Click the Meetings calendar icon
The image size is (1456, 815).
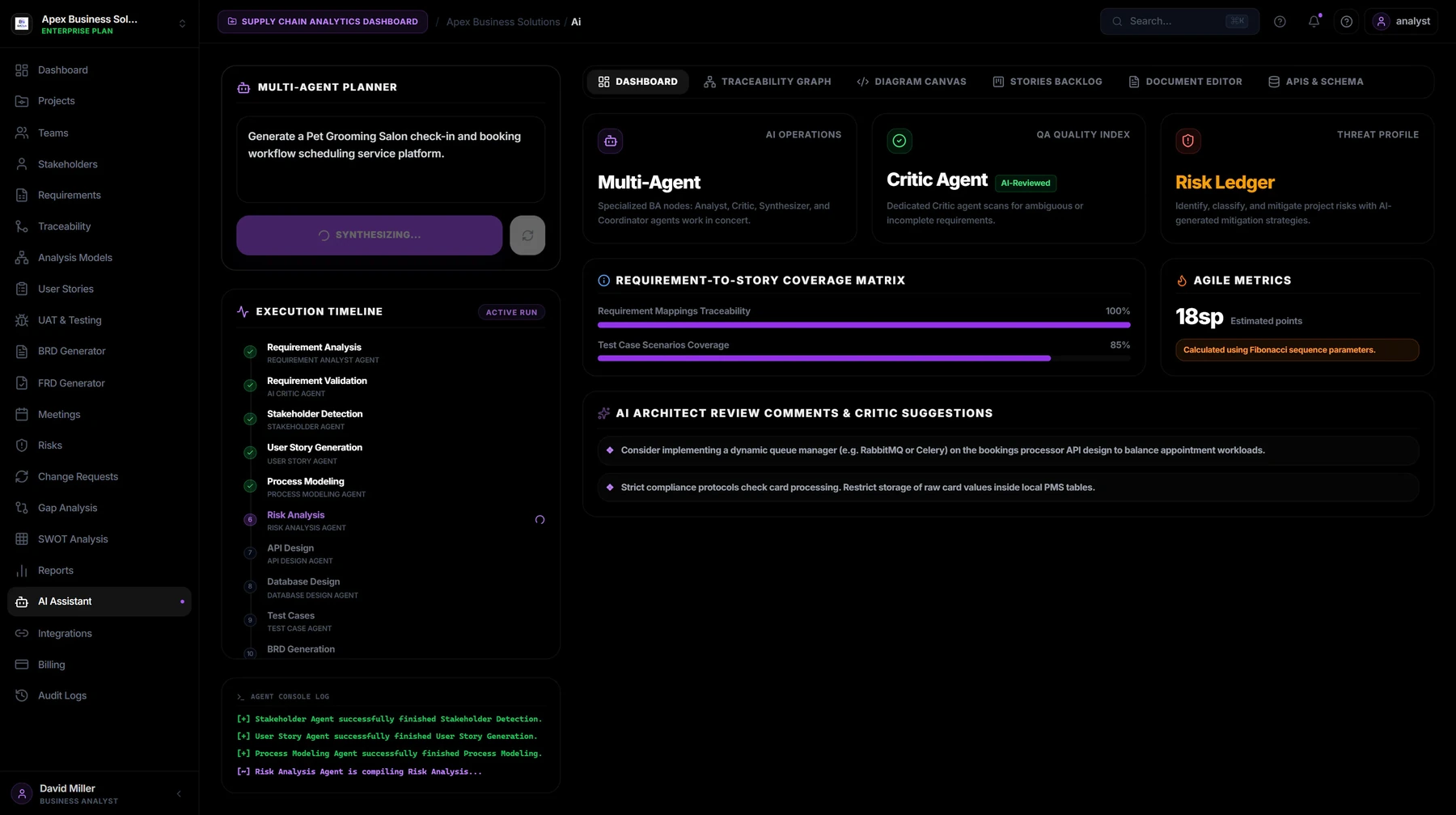coord(22,414)
